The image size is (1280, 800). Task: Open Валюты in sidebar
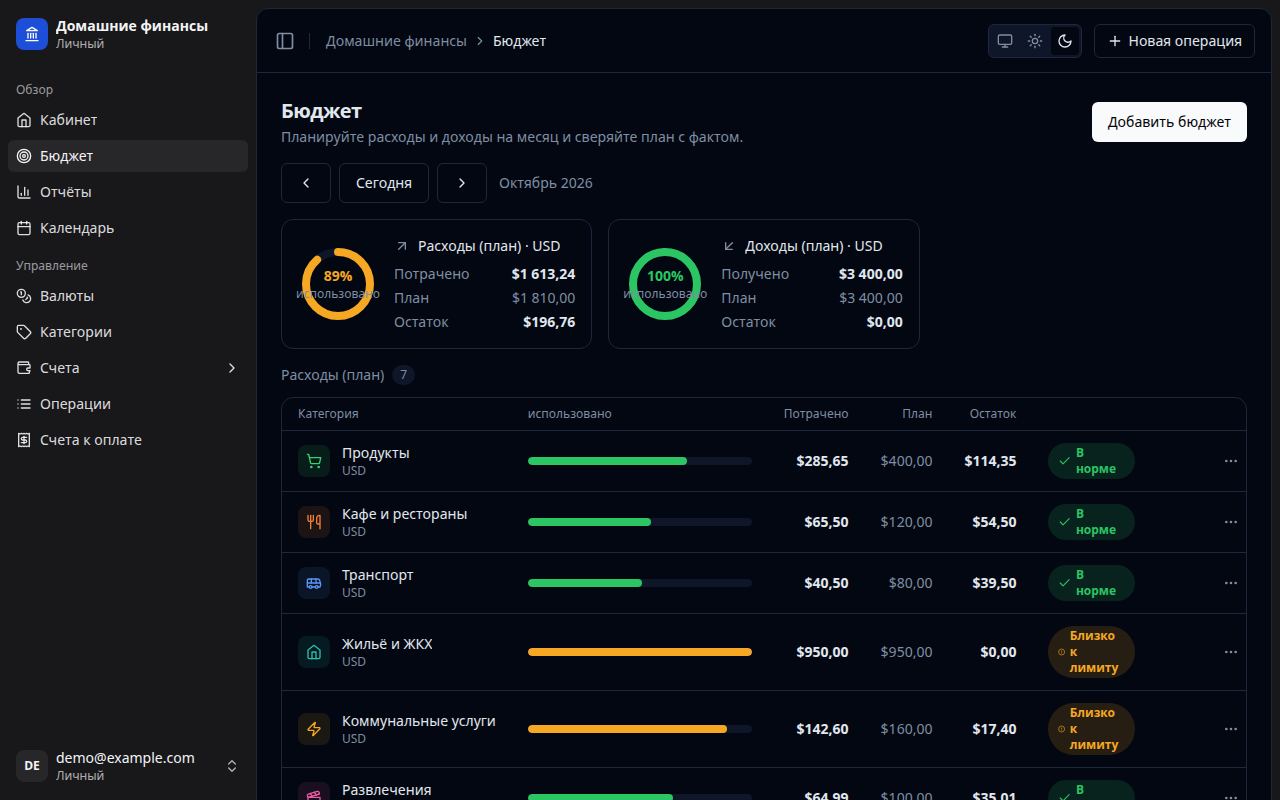[128, 296]
